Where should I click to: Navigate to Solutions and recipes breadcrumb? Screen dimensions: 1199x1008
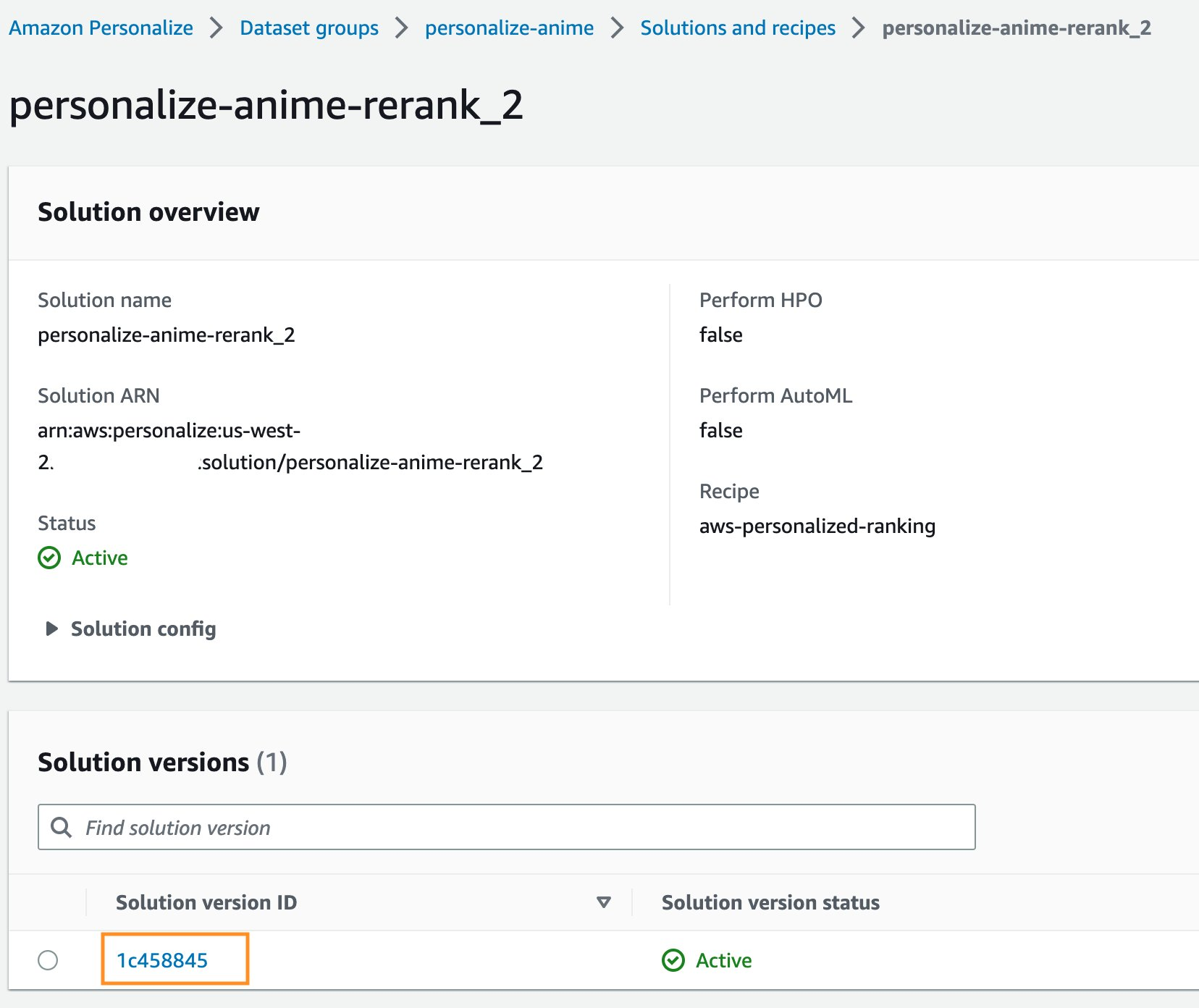pos(737,28)
